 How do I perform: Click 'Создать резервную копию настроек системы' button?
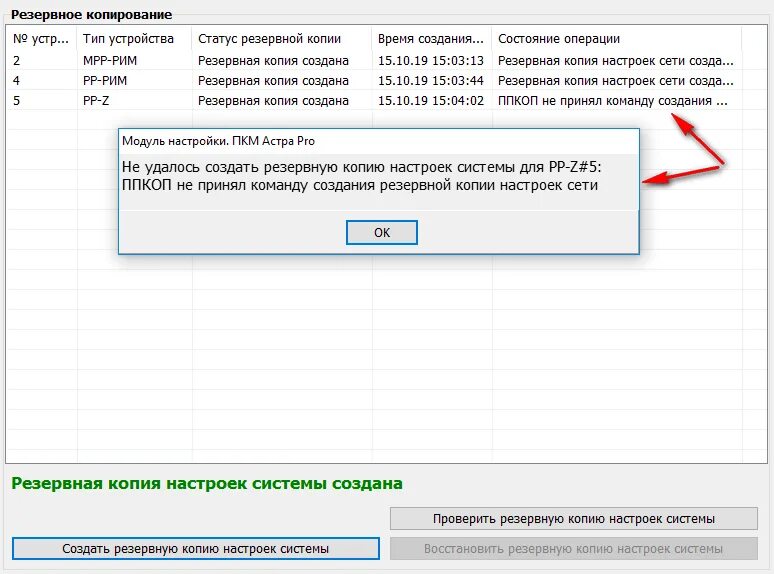195,548
